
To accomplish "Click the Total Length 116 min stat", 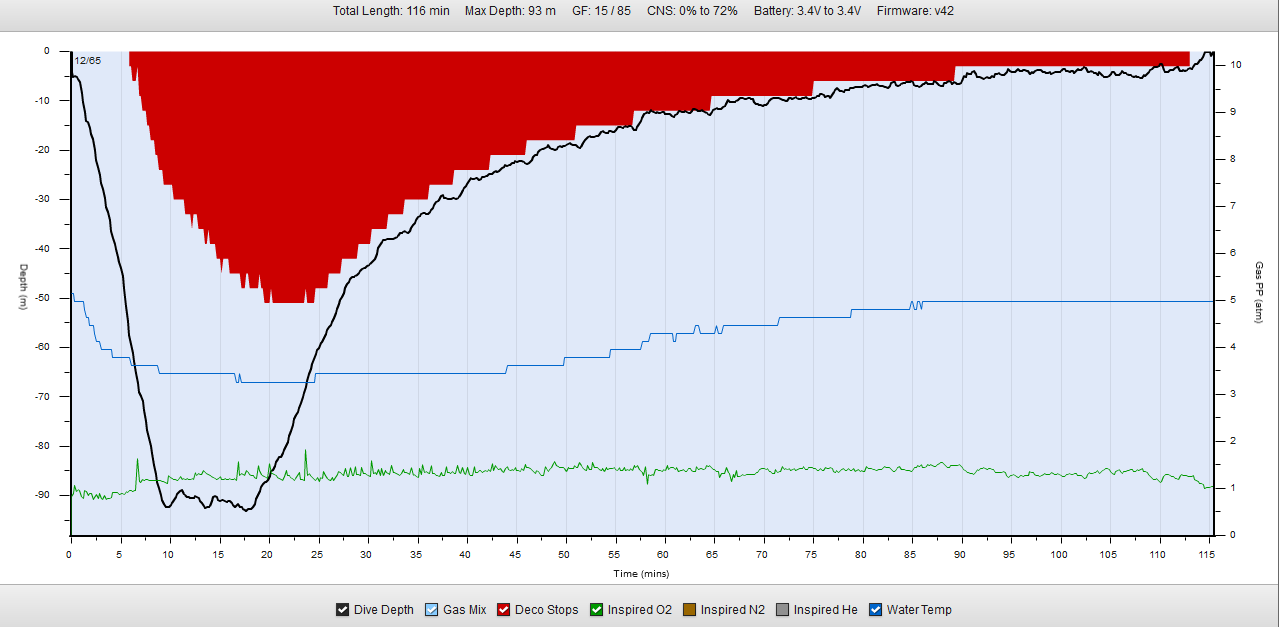I will click(391, 11).
